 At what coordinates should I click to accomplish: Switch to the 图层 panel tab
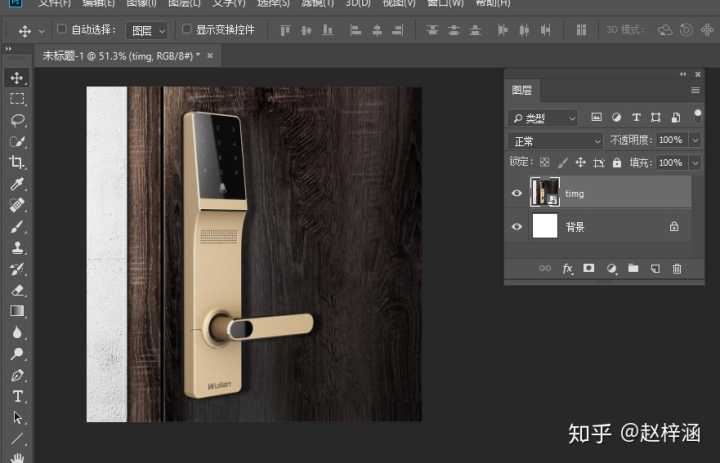point(522,90)
